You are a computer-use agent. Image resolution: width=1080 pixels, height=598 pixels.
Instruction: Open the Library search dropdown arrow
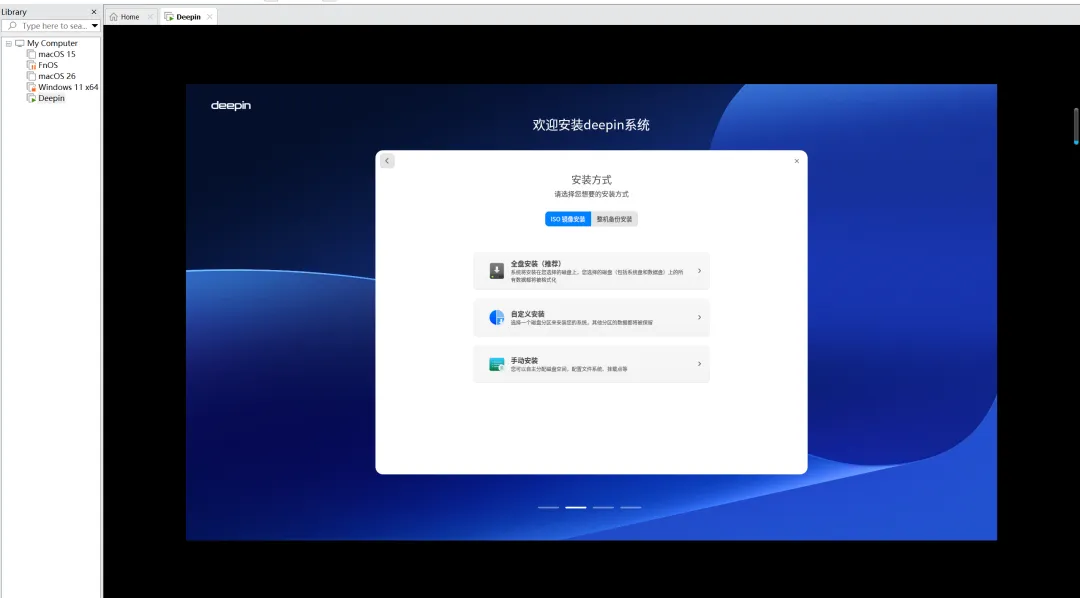pyautogui.click(x=95, y=25)
